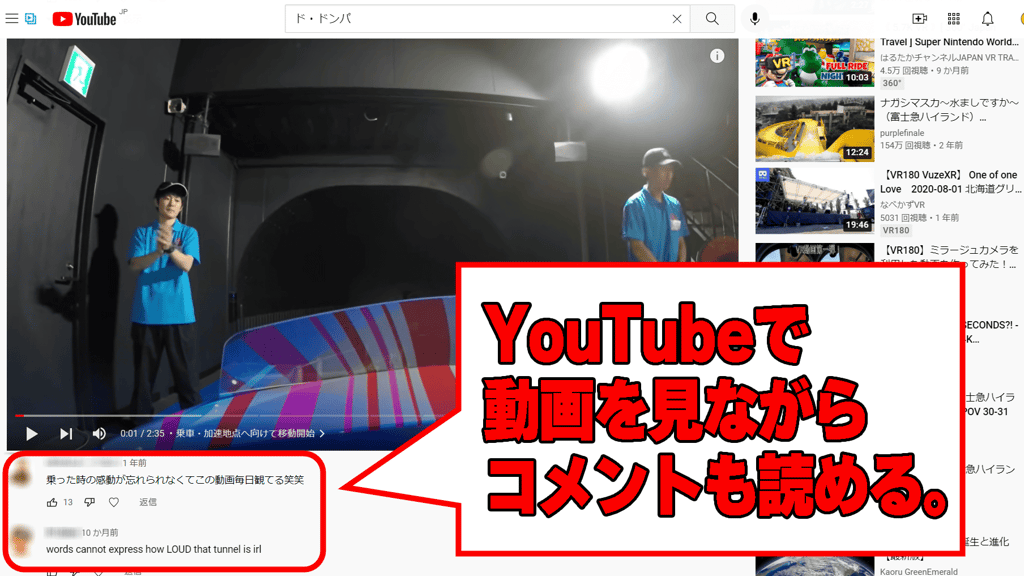Open the notifications bell
The image size is (1024, 576).
tap(987, 19)
